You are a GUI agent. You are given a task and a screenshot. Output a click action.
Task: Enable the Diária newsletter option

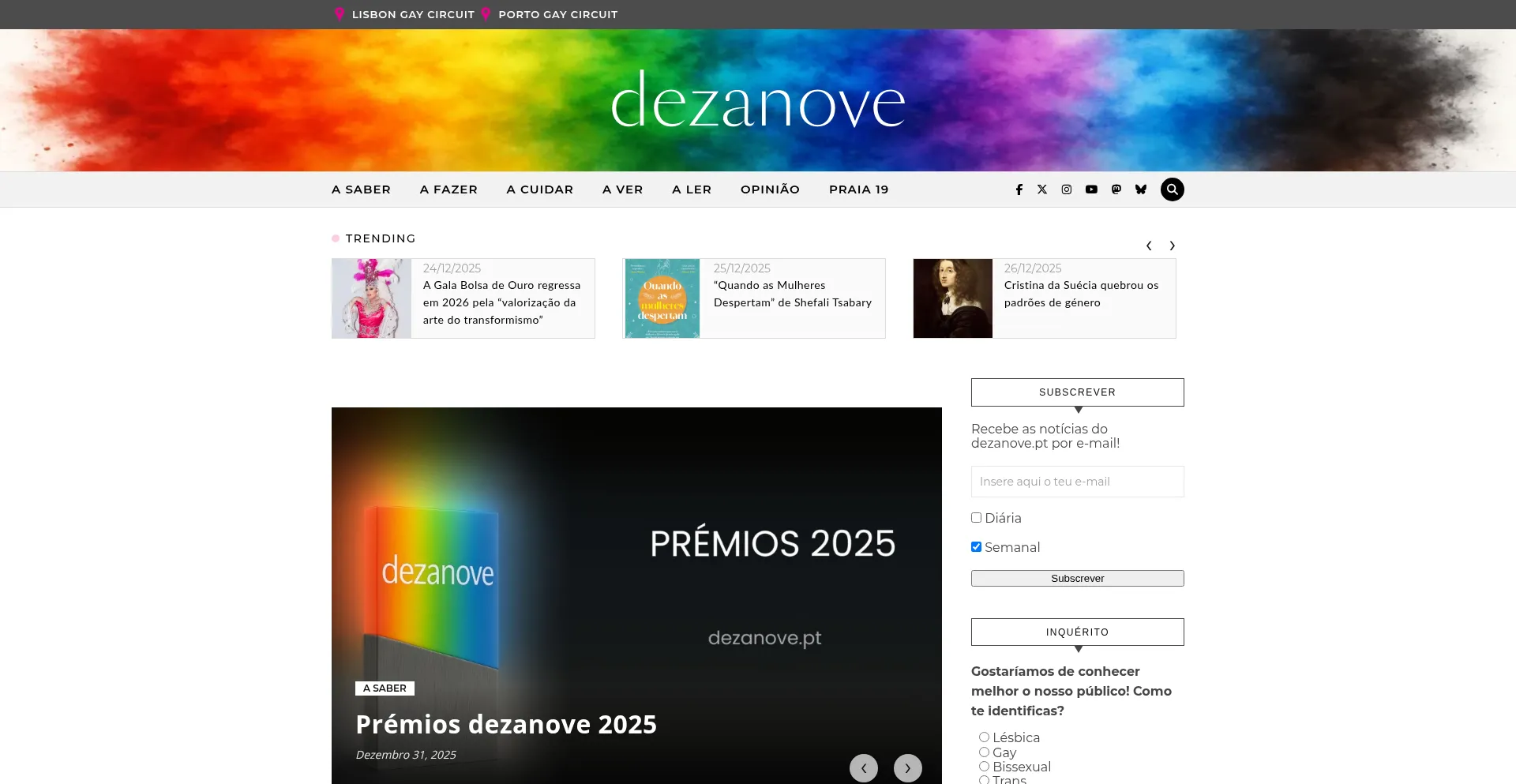tap(976, 517)
